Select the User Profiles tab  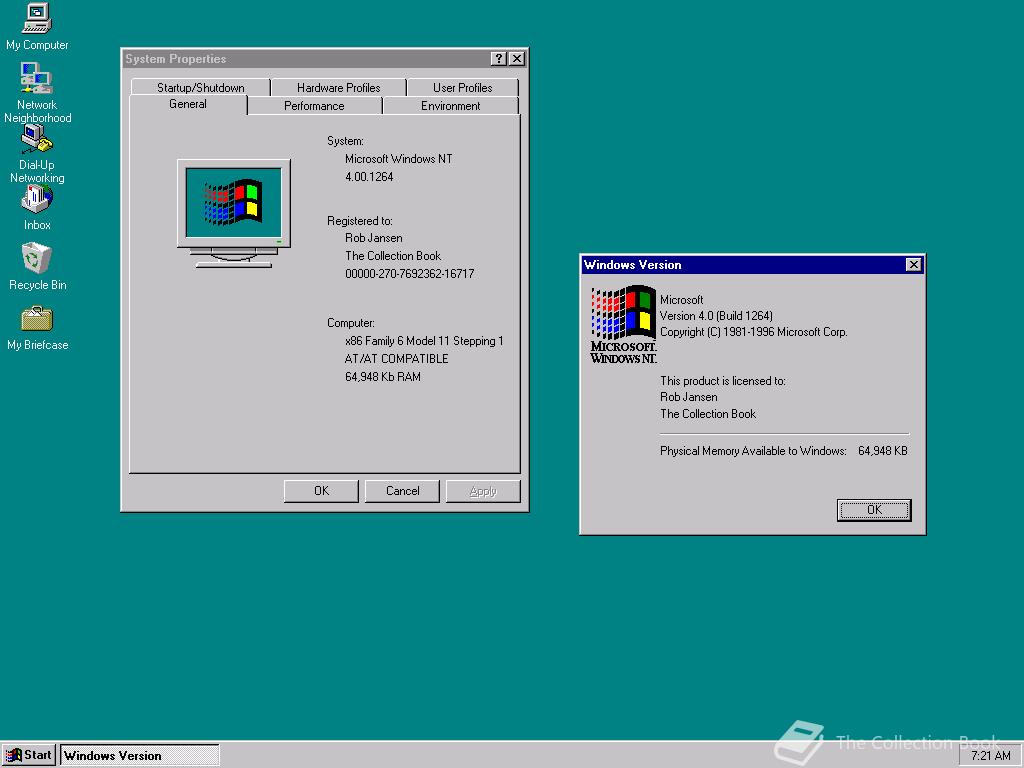[462, 88]
